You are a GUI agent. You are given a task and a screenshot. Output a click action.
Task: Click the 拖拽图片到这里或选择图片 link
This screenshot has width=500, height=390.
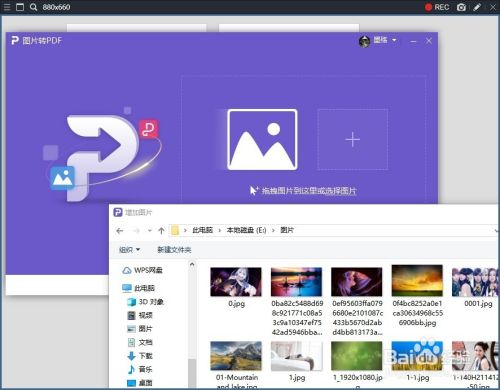[309, 191]
